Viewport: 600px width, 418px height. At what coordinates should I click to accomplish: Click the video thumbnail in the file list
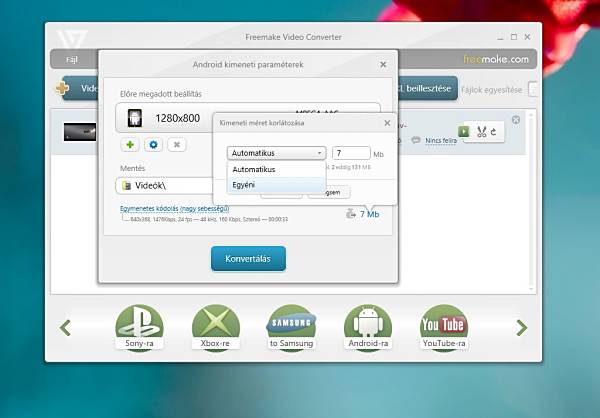point(80,132)
